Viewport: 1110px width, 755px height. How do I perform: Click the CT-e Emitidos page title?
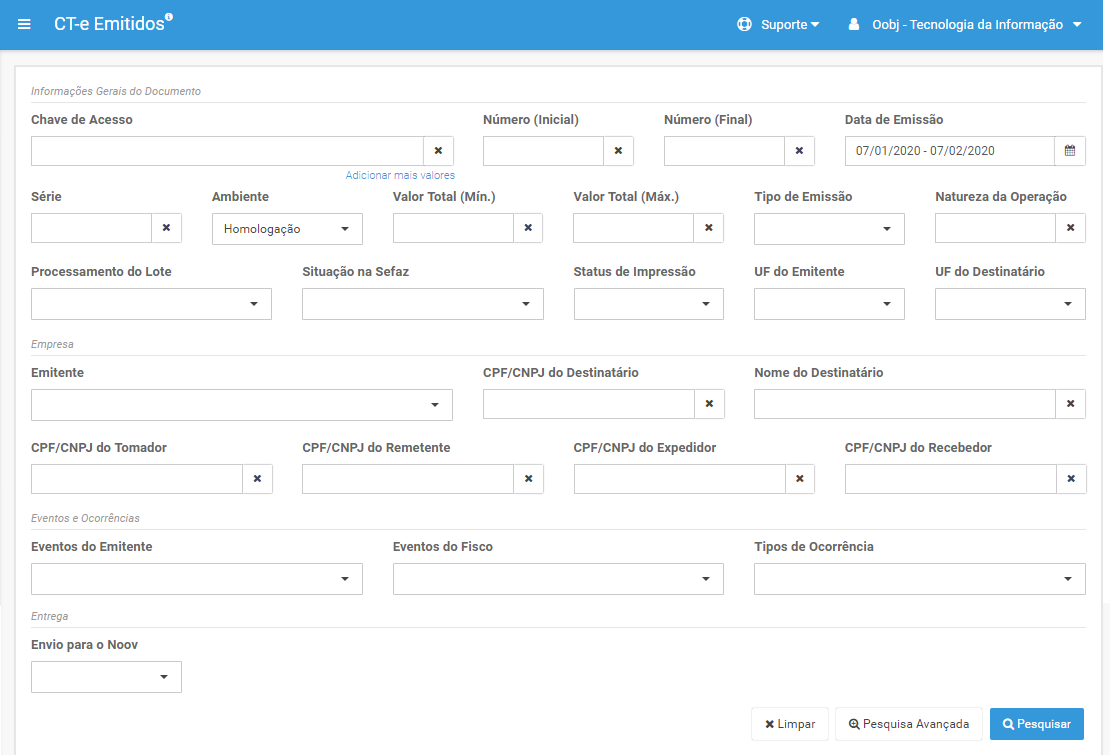(x=109, y=24)
